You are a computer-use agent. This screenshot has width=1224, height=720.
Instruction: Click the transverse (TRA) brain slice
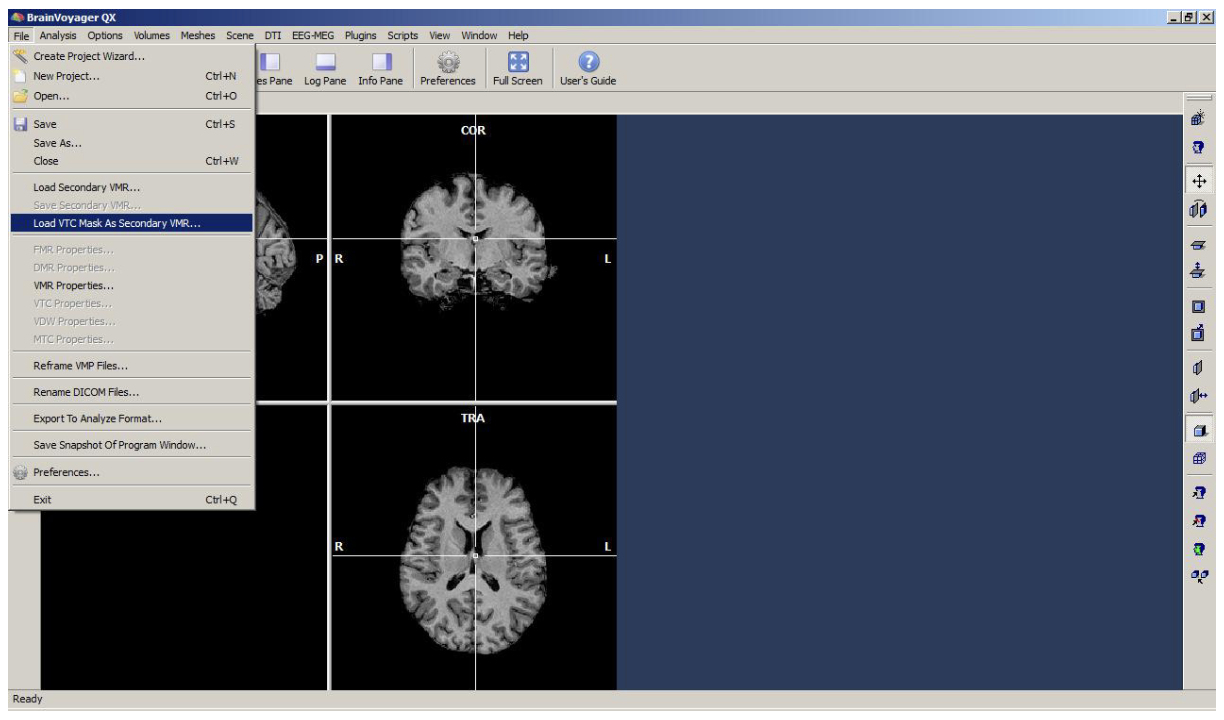point(474,547)
